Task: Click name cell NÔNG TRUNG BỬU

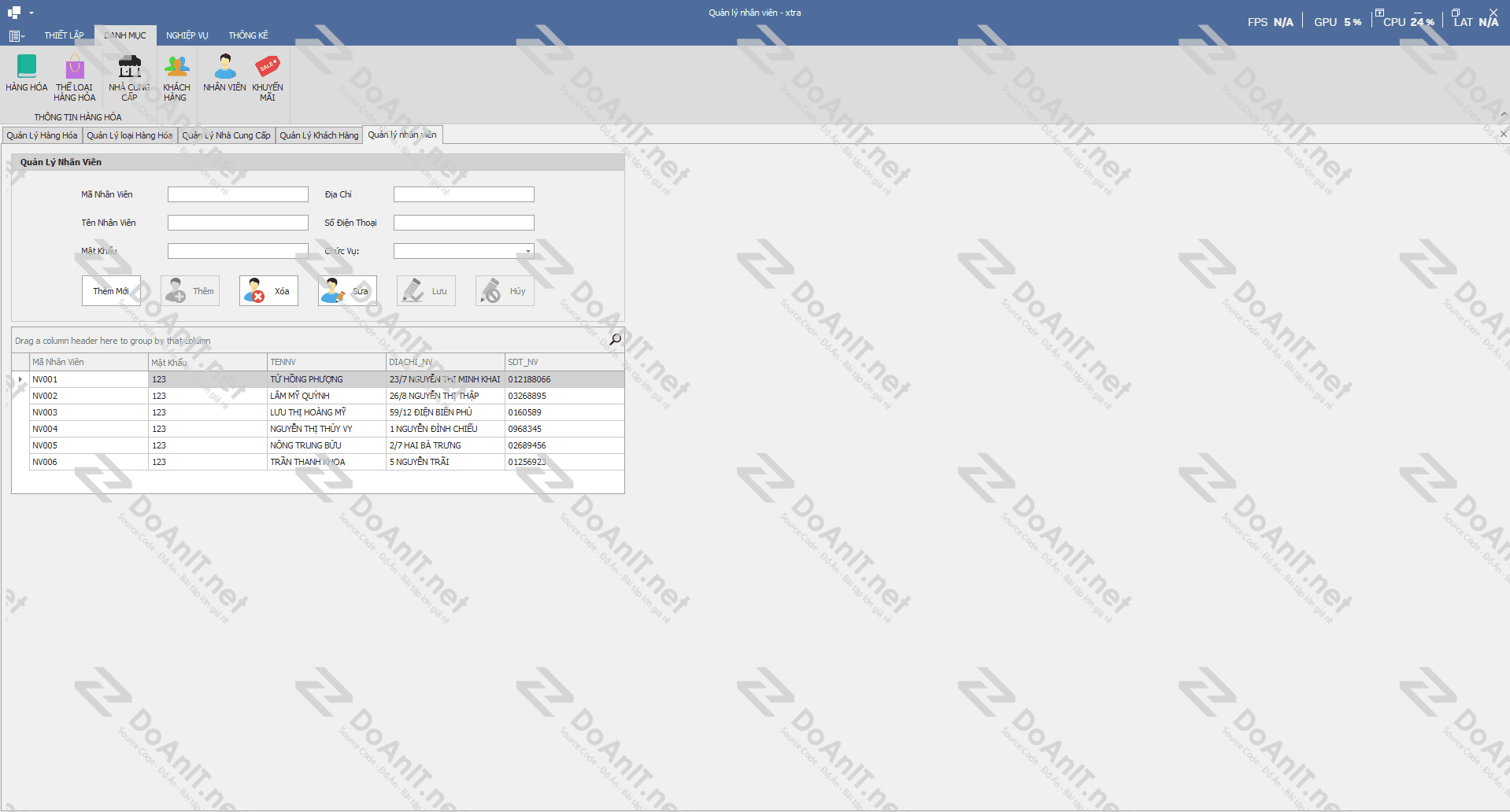Action: coord(327,445)
